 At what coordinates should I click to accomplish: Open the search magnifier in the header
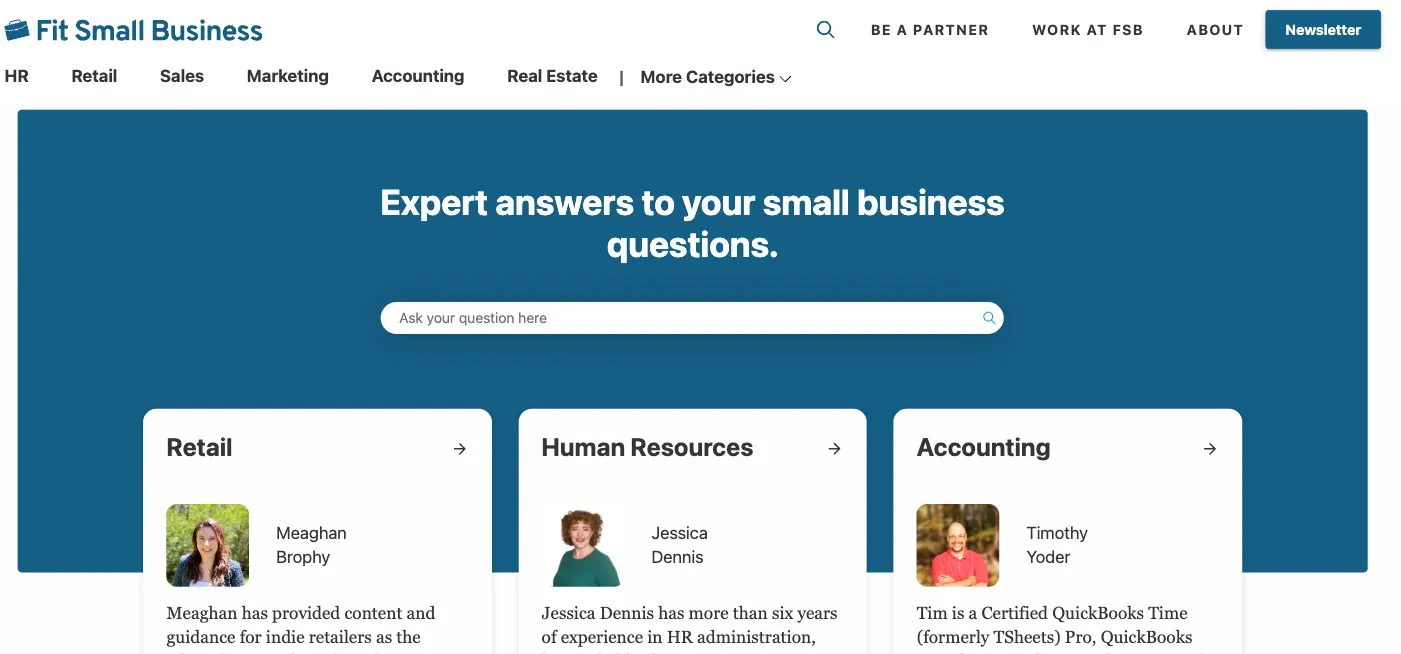pyautogui.click(x=825, y=30)
